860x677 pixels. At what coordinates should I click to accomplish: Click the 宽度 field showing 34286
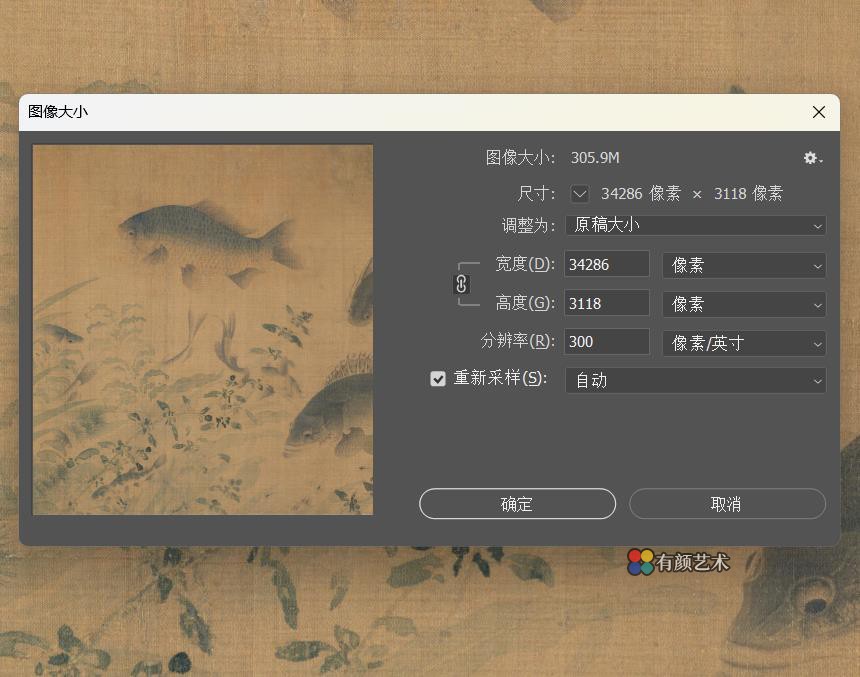607,264
